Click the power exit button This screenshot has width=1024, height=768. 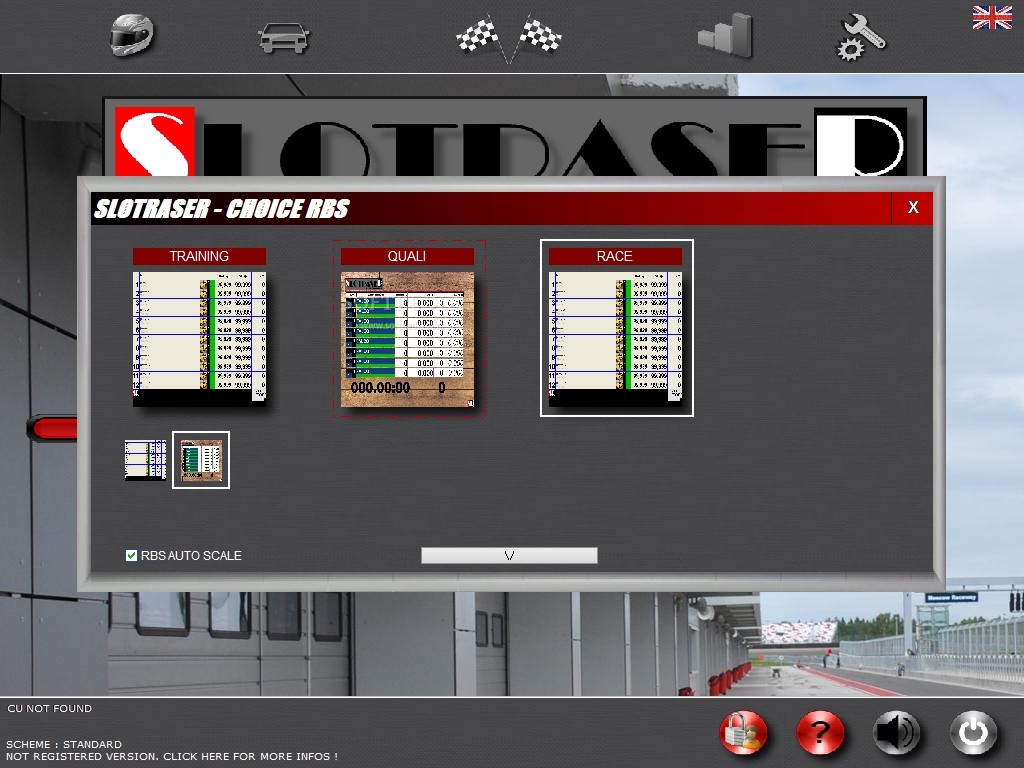pos(973,732)
